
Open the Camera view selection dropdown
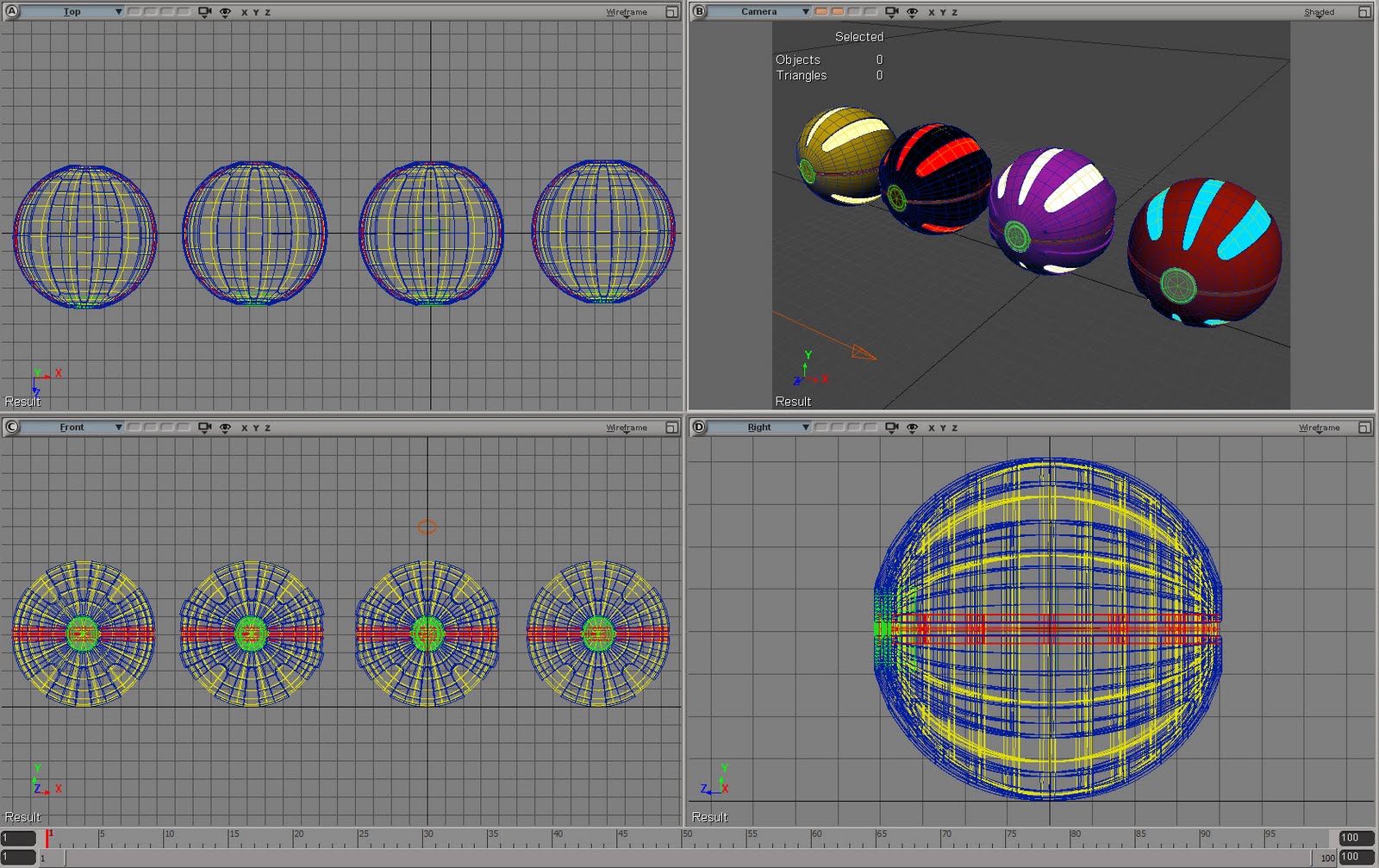759,12
